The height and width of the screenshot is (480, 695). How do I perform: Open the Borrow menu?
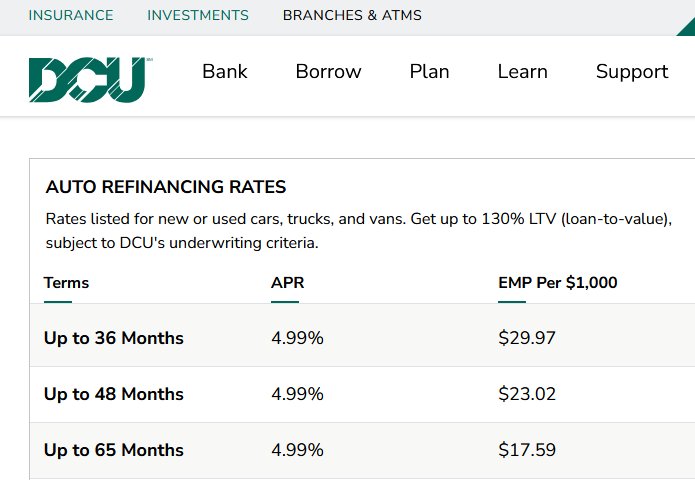328,71
